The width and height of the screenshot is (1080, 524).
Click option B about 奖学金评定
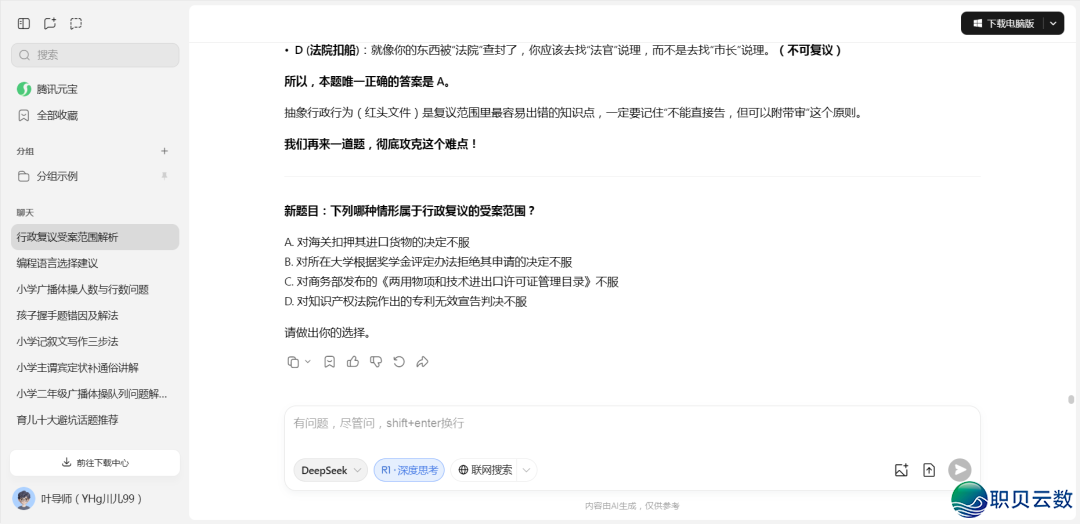click(428, 262)
